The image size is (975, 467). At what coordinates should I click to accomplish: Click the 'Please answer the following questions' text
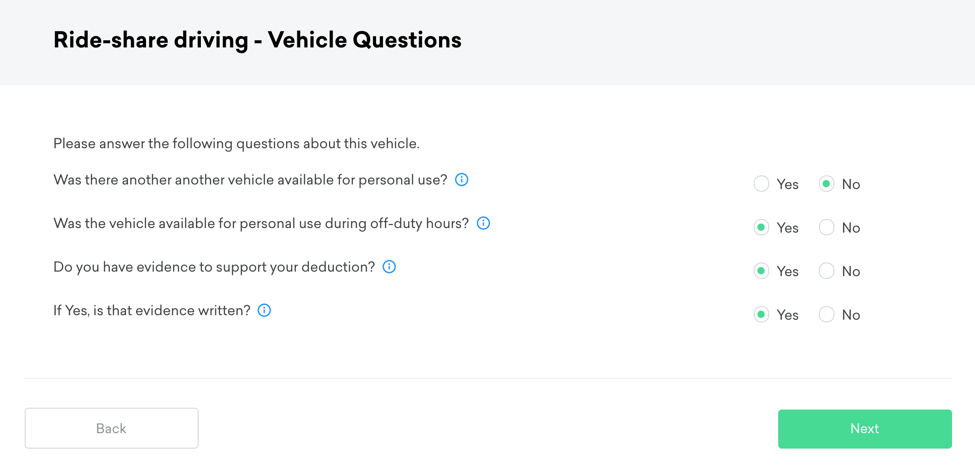click(x=236, y=144)
